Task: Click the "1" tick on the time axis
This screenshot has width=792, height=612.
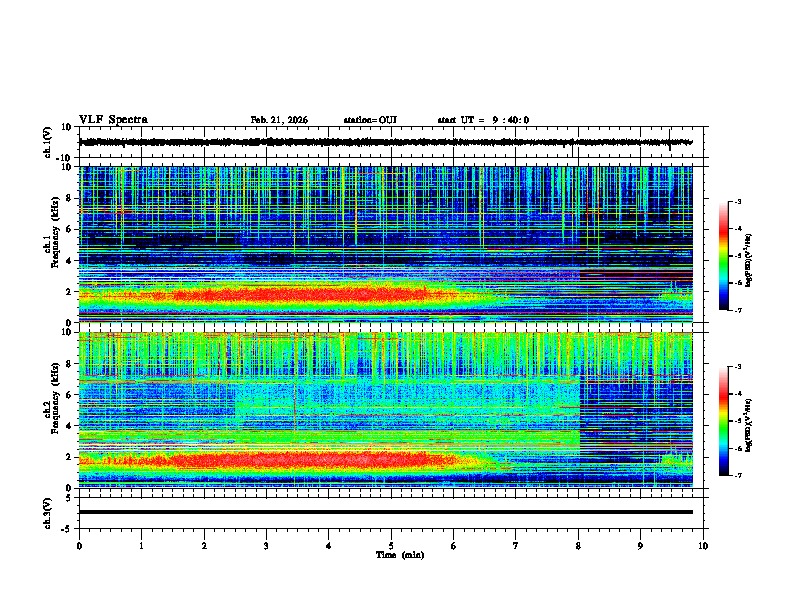Action: (x=141, y=546)
